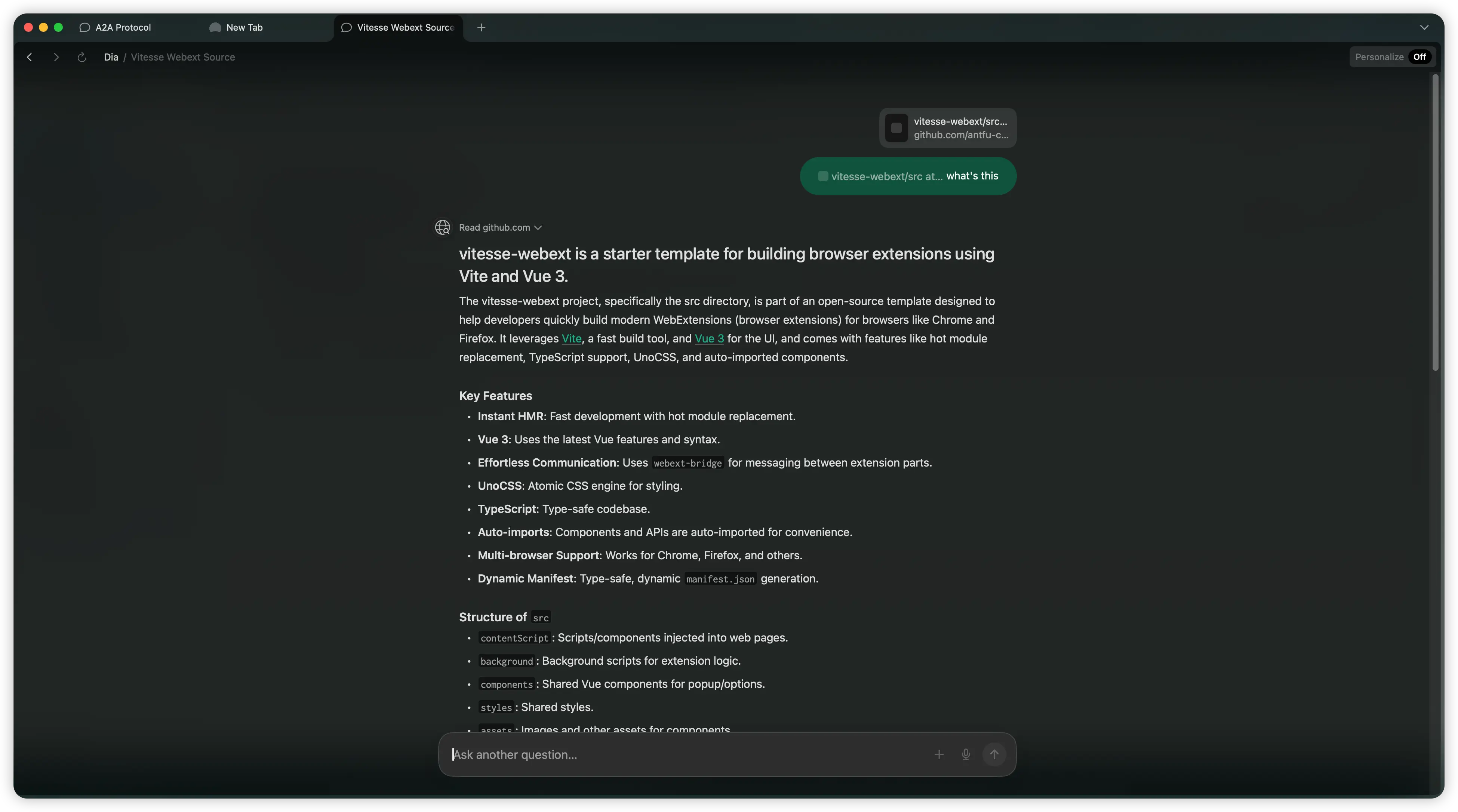Click Dia in the breadcrumb

tap(111, 57)
